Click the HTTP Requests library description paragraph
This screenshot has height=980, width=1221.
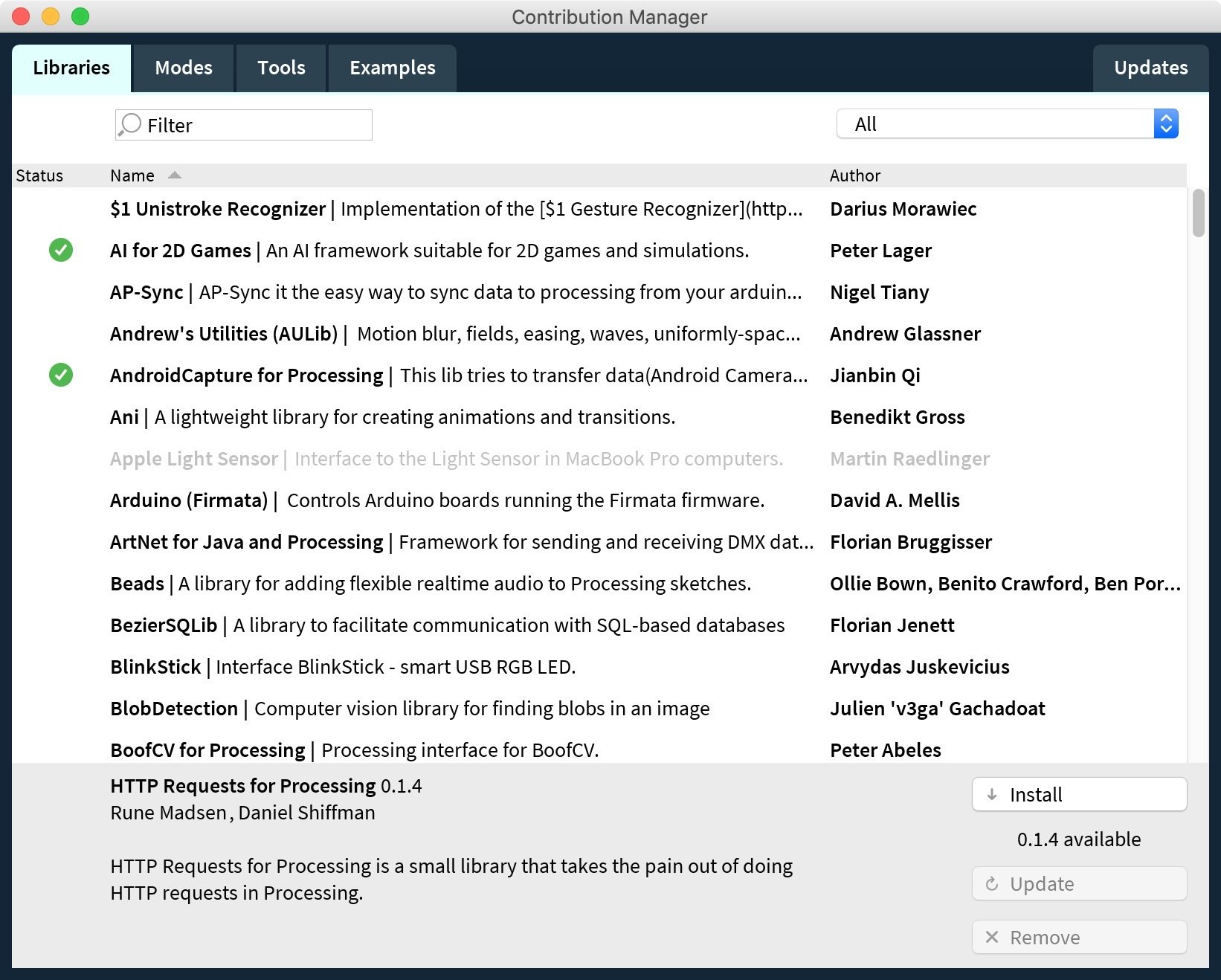[451, 880]
